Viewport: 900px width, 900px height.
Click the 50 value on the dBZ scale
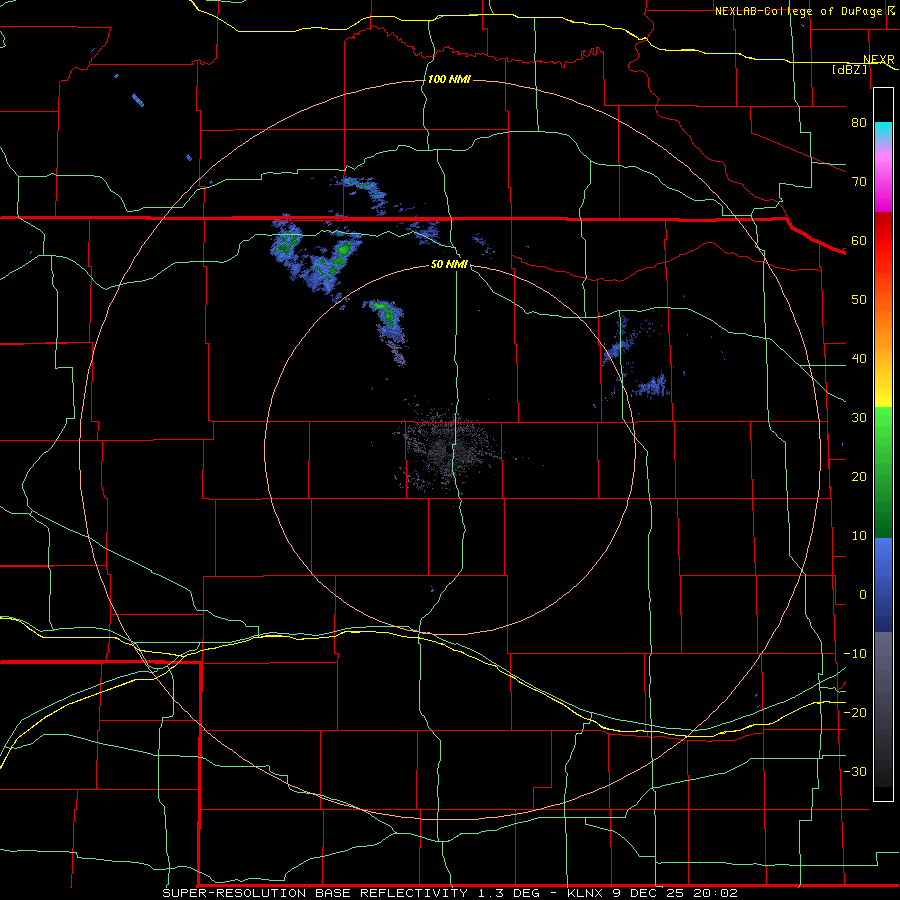859,300
